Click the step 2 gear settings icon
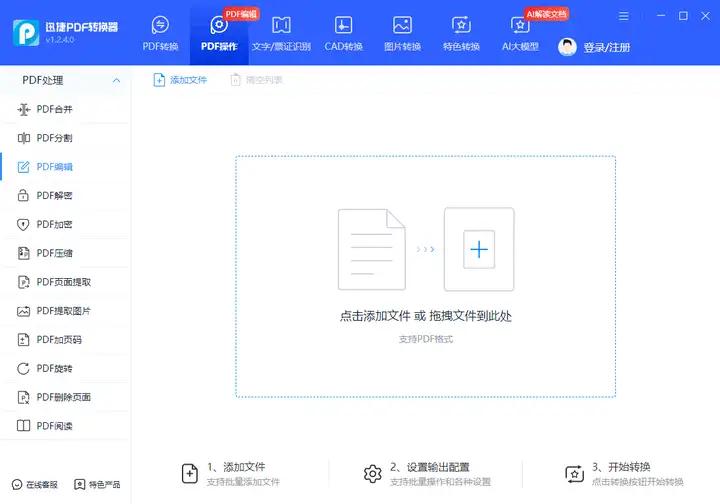720x504 pixels. [x=372, y=474]
